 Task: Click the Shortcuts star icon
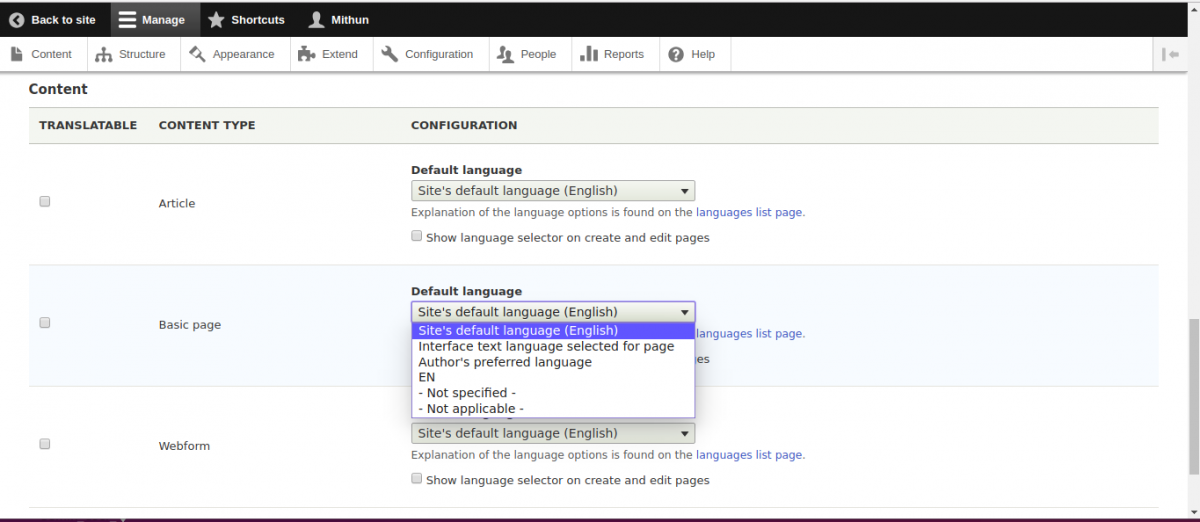(216, 19)
